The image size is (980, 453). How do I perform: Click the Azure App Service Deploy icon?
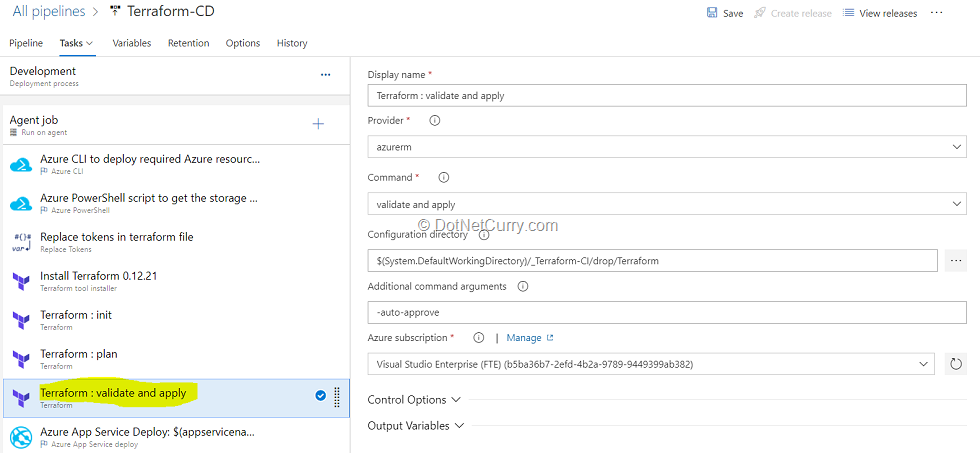[x=21, y=437]
